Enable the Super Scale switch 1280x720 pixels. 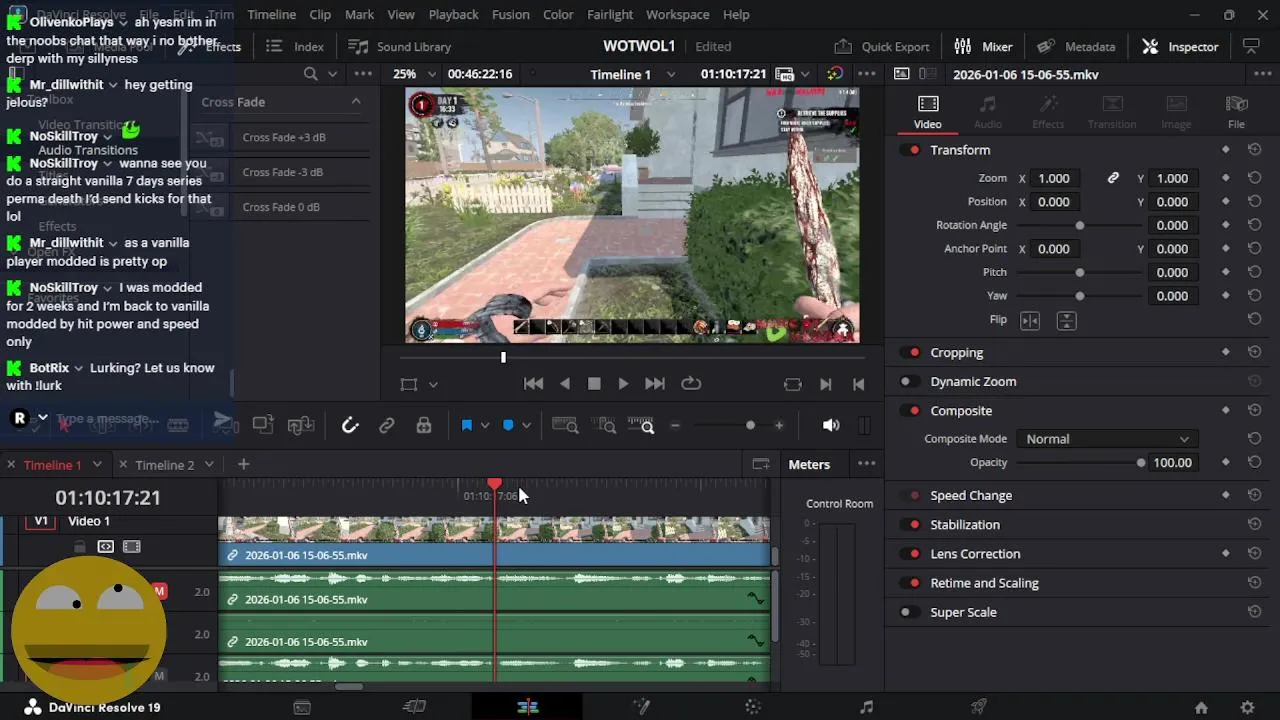pyautogui.click(x=908, y=612)
